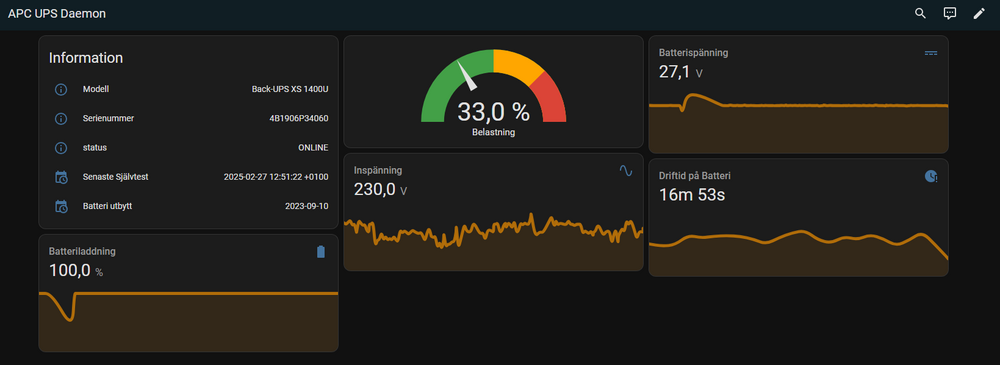
Task: Click the Batterispänning history graph
Action: point(798,124)
